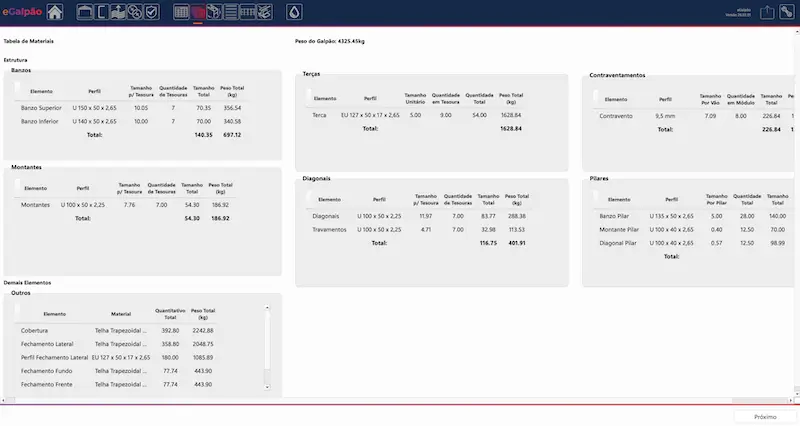Select the Banzo Pilar row

694,216
